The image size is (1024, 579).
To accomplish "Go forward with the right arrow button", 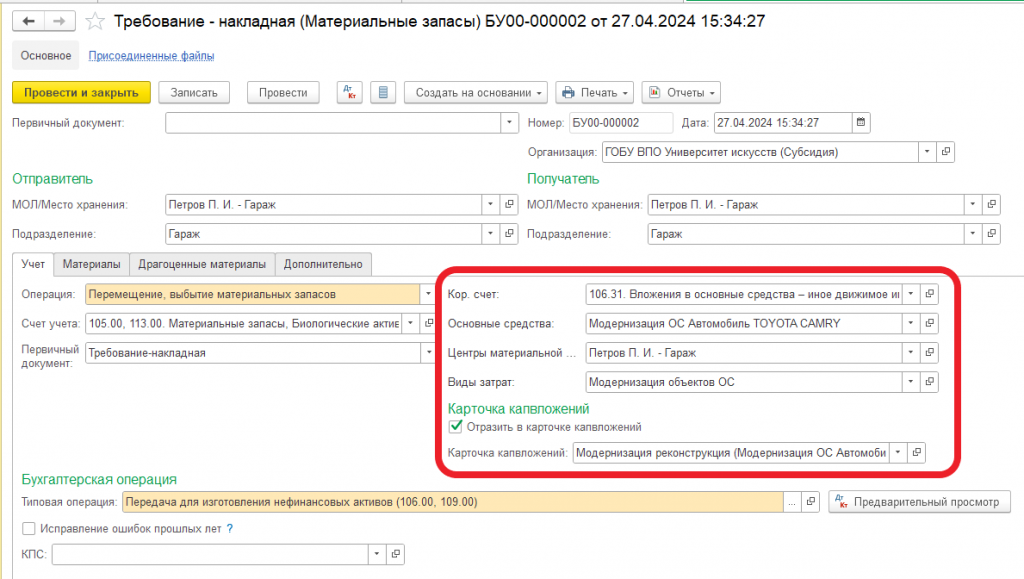I will [x=59, y=22].
